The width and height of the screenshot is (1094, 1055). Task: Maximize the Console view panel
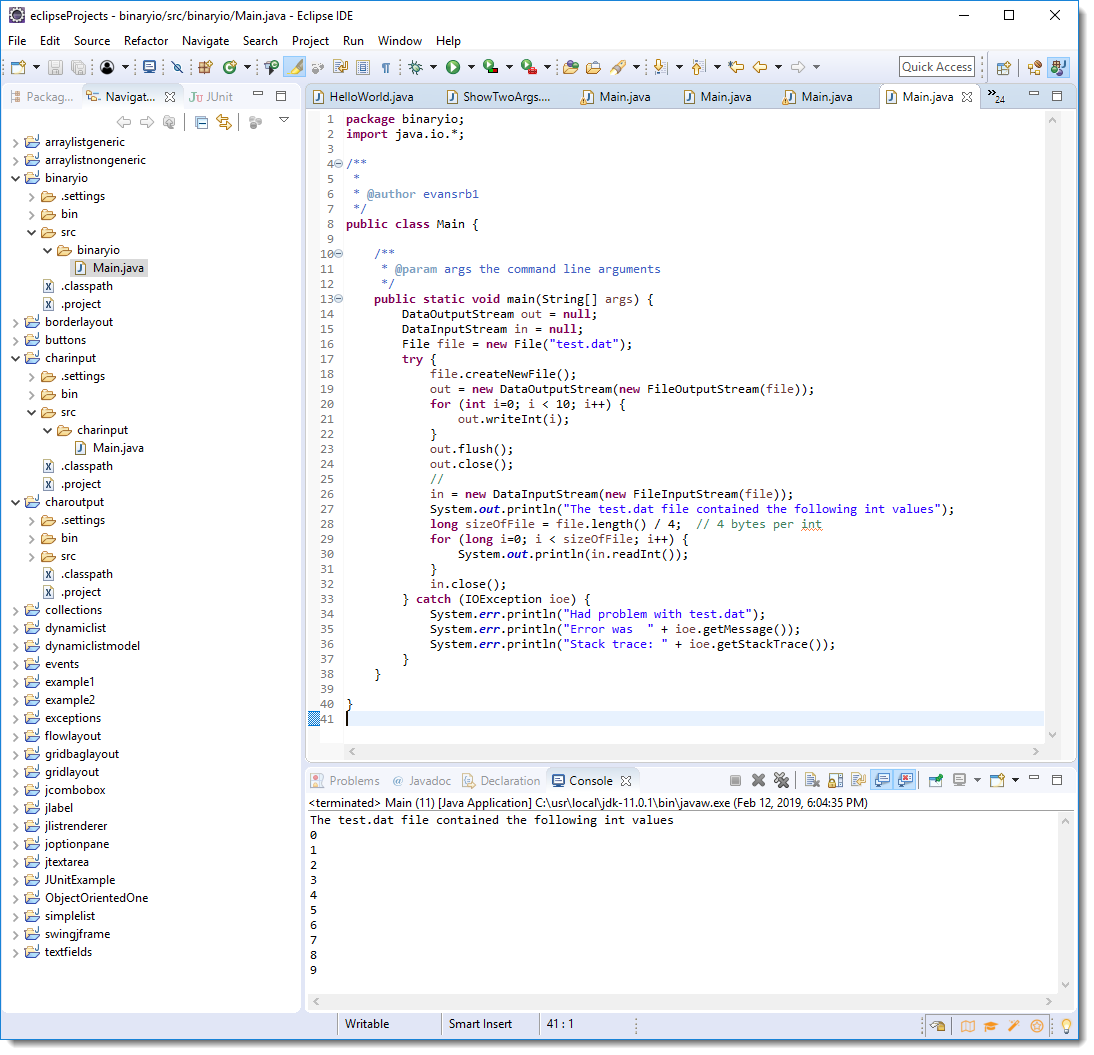click(x=1057, y=779)
